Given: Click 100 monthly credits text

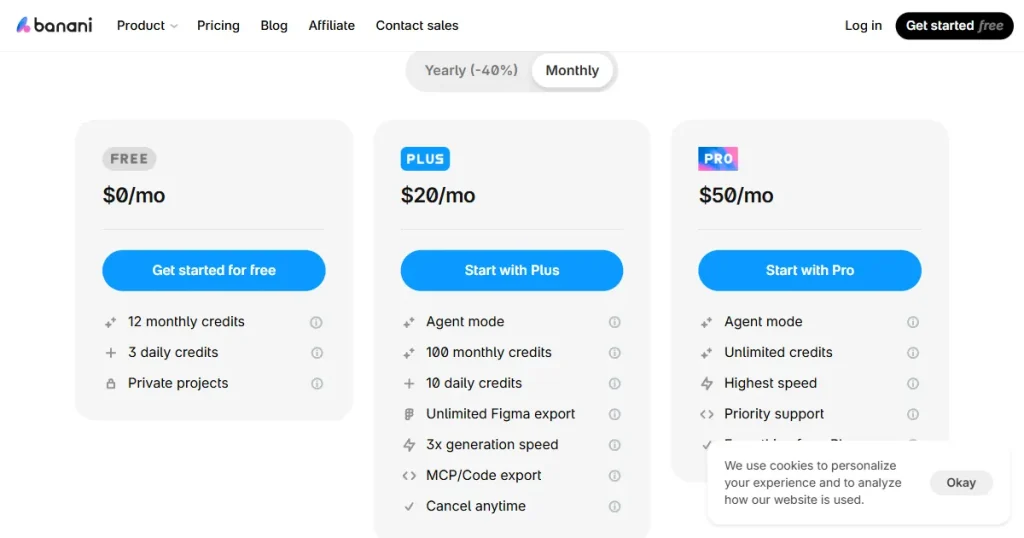Looking at the screenshot, I should (488, 353).
